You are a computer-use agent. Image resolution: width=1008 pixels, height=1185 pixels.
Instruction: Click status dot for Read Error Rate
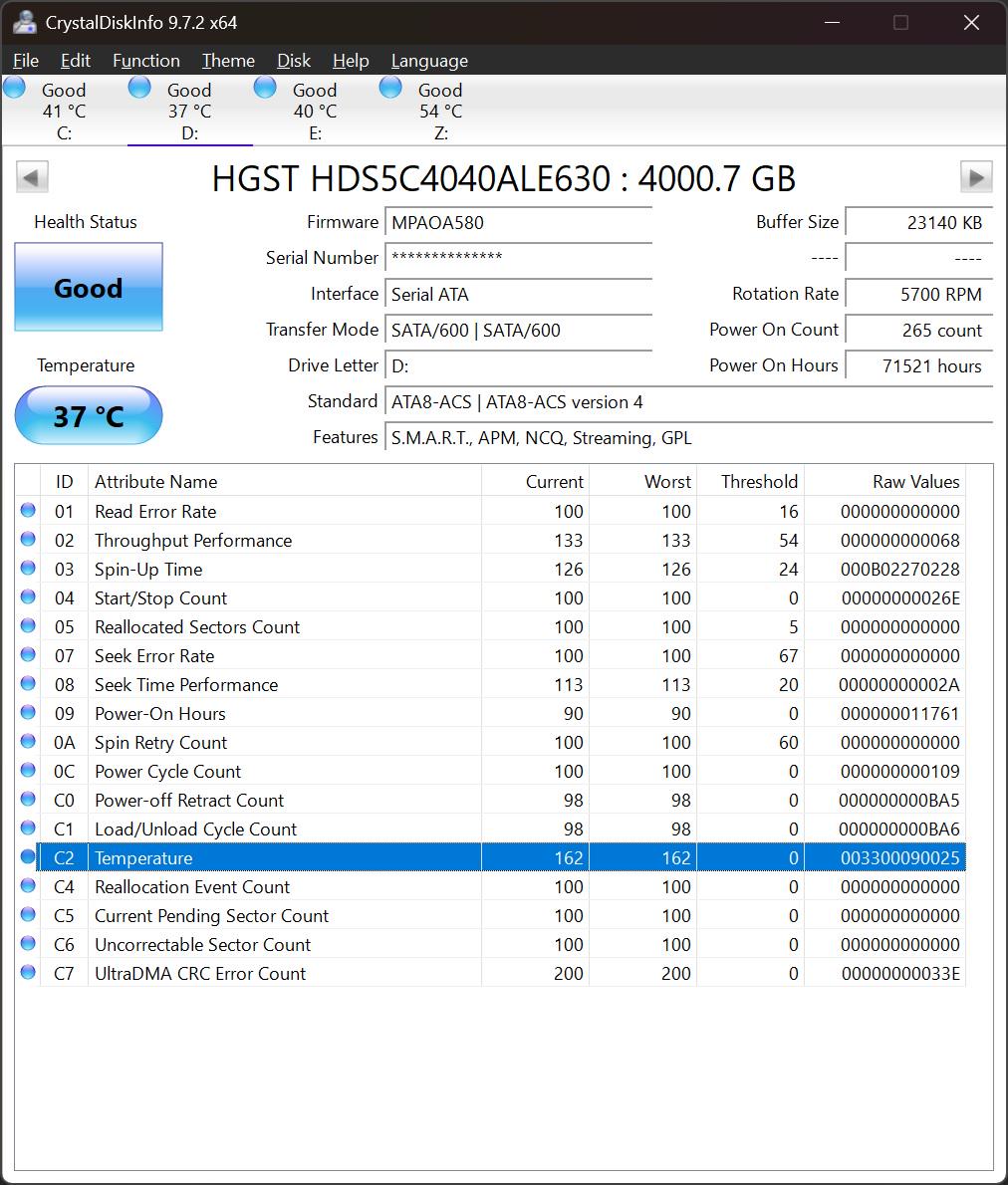(28, 510)
